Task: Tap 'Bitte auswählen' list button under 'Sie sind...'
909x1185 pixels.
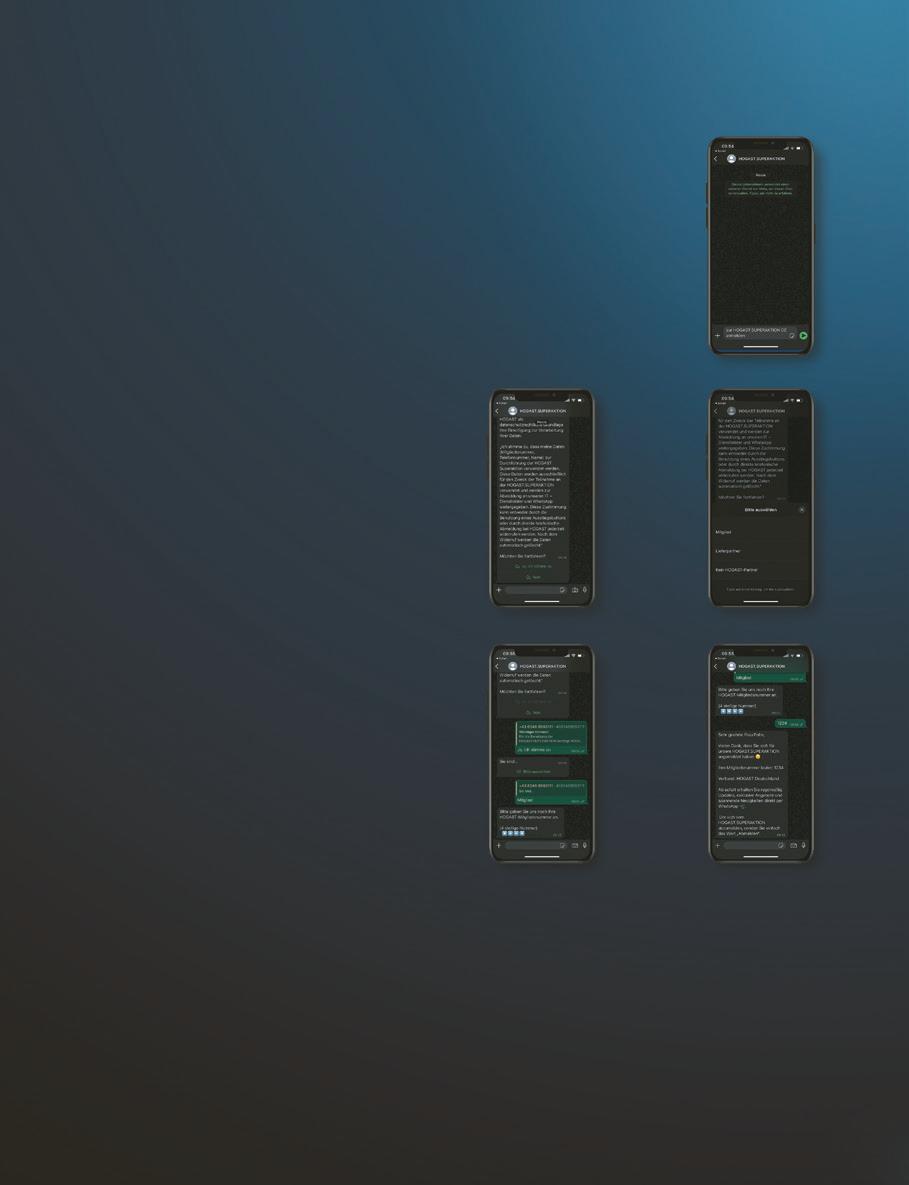Action: [x=533, y=772]
